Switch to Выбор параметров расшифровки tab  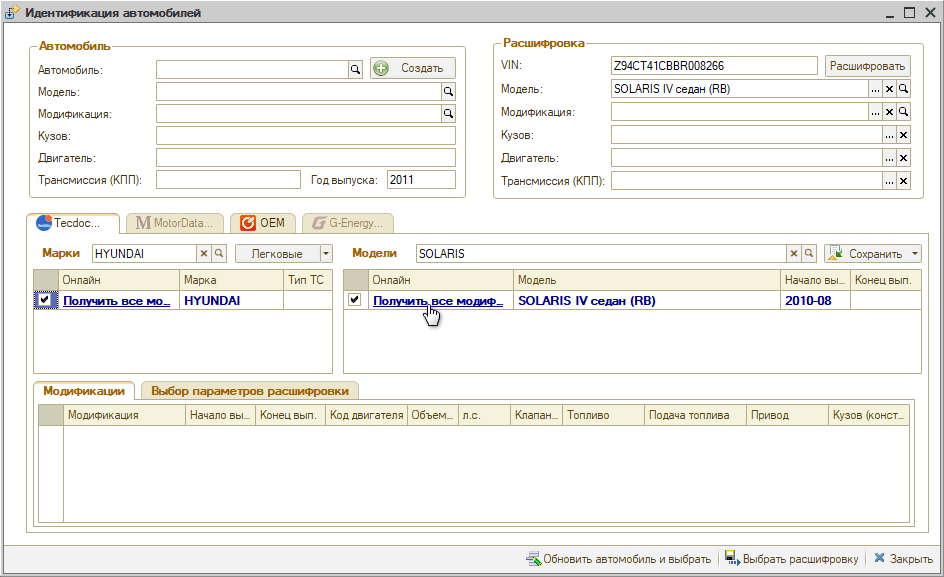pyautogui.click(x=250, y=391)
